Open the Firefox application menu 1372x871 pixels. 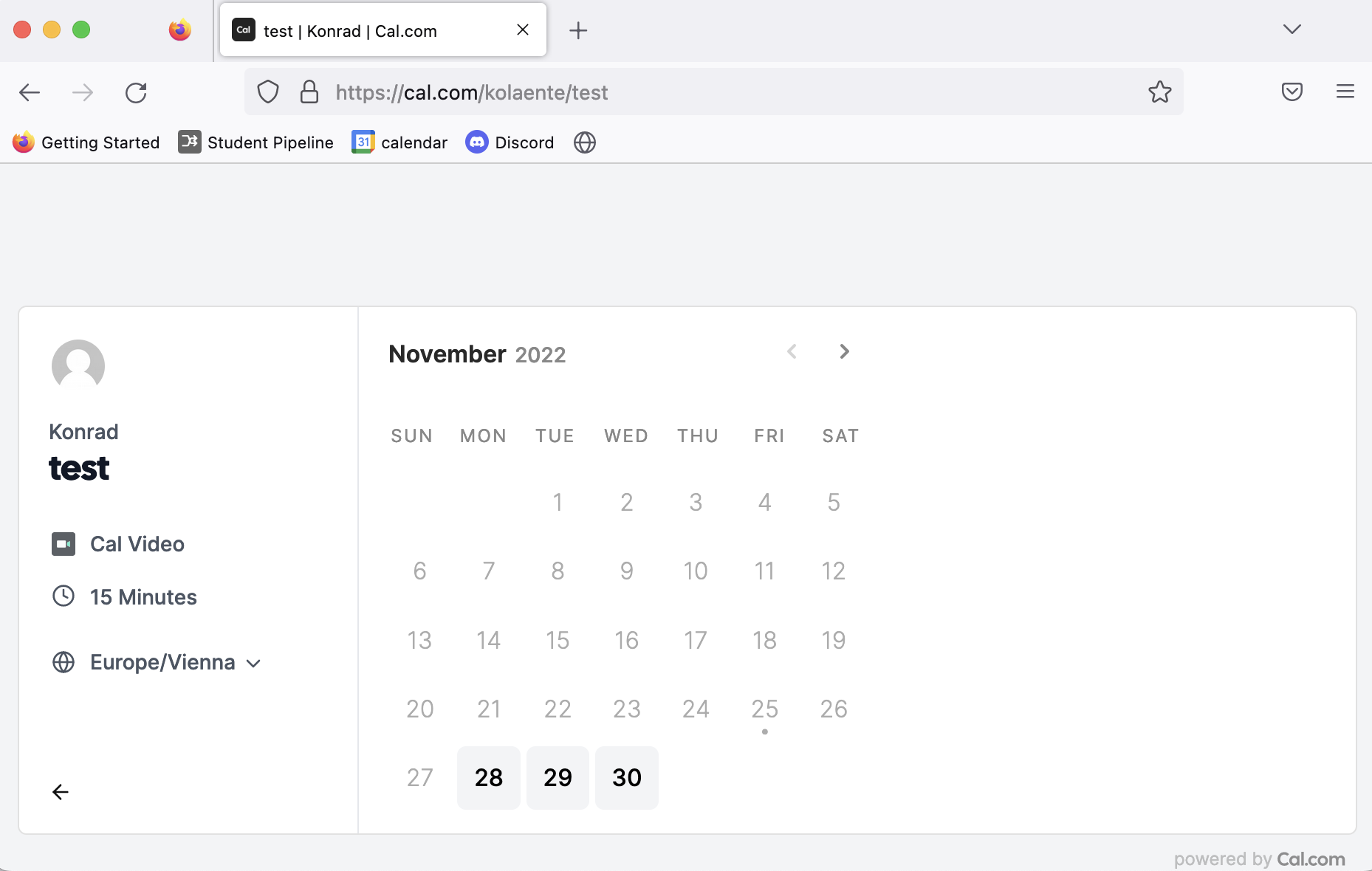tap(1345, 92)
